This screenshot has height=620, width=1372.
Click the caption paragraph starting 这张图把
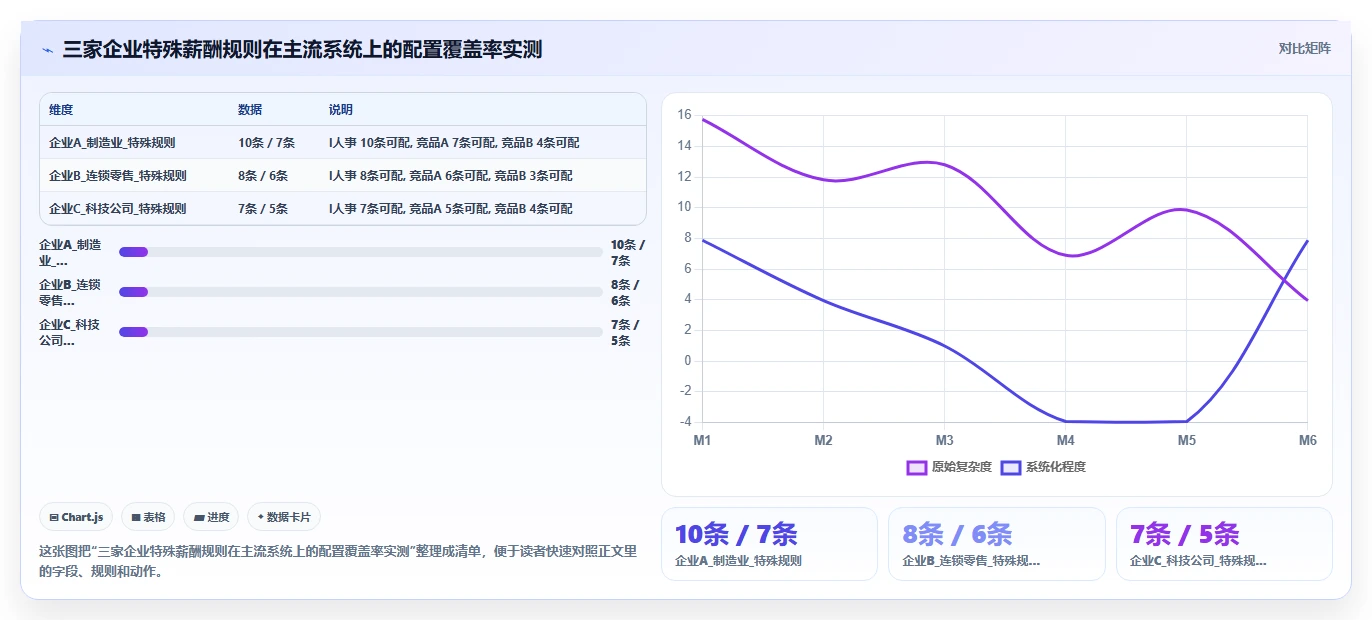[338, 562]
